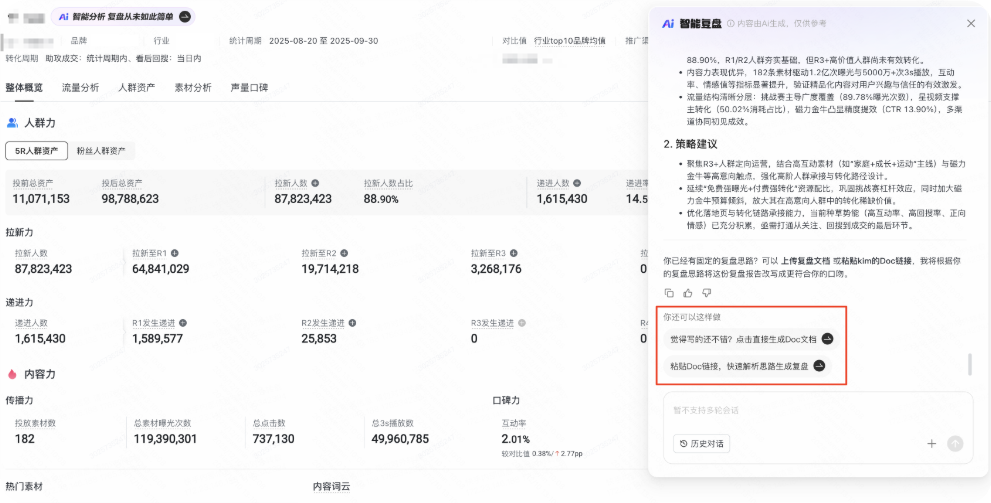Open the 统计周期 date range 2025-08-20 至 2025-09-30
Screen dimensions: 991x503
click(x=323, y=41)
